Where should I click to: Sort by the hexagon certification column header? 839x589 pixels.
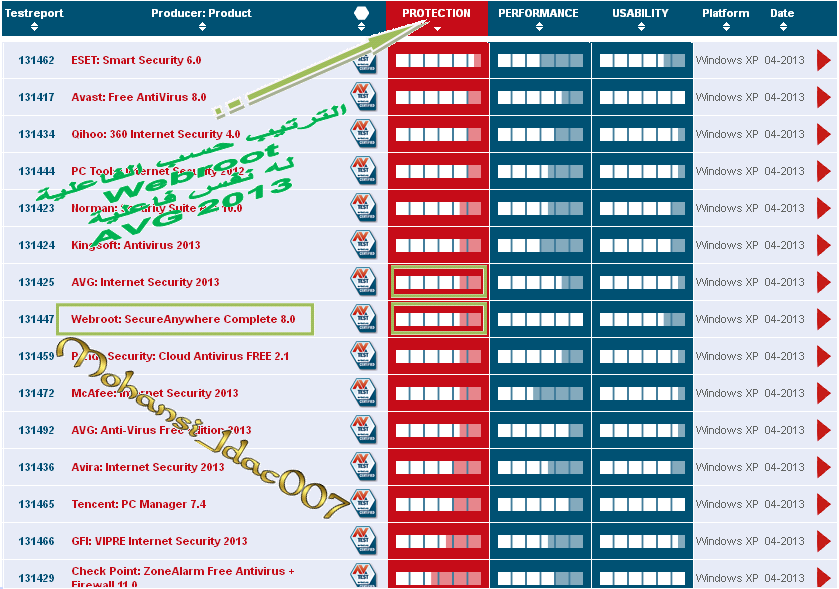(x=362, y=18)
